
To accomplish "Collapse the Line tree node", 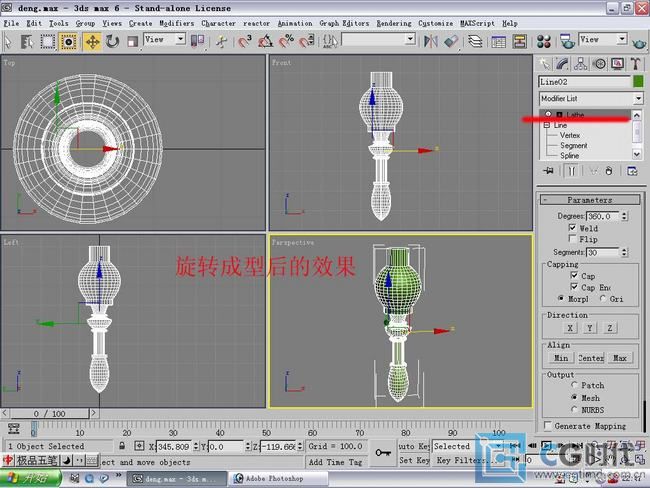I will click(x=547, y=125).
